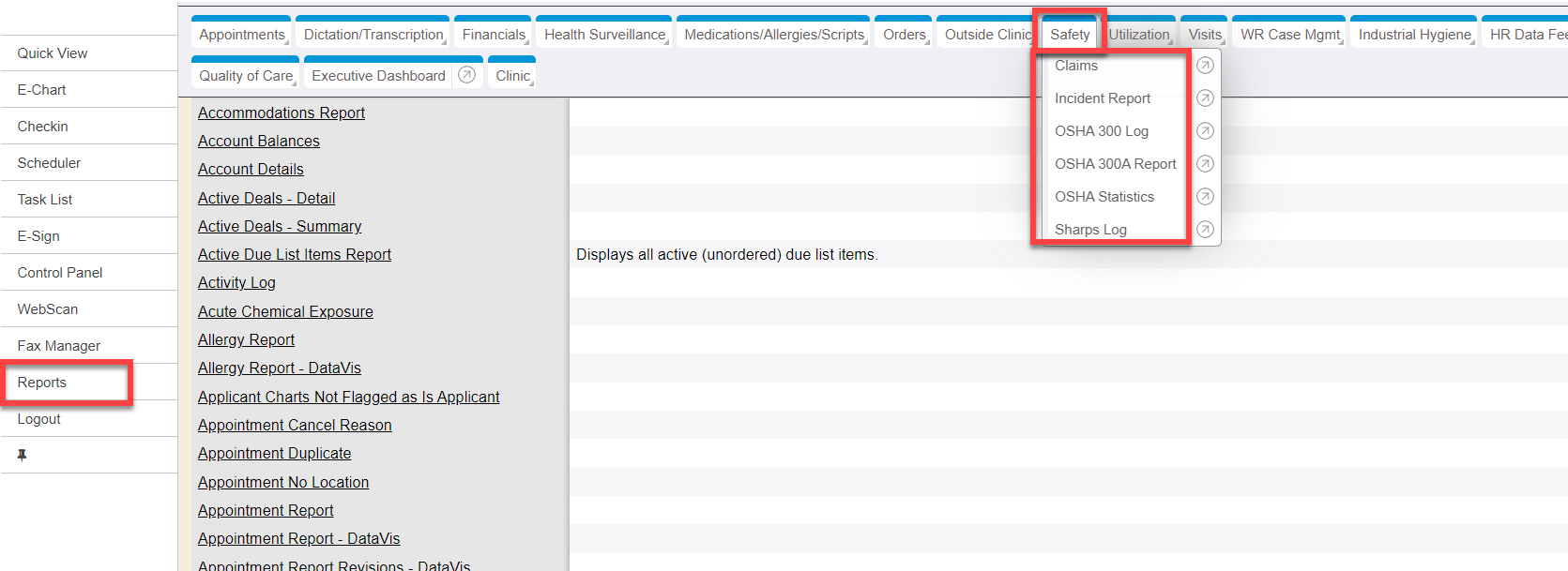The width and height of the screenshot is (1568, 571).
Task: Open the Financials dropdown tab
Action: pyautogui.click(x=494, y=35)
